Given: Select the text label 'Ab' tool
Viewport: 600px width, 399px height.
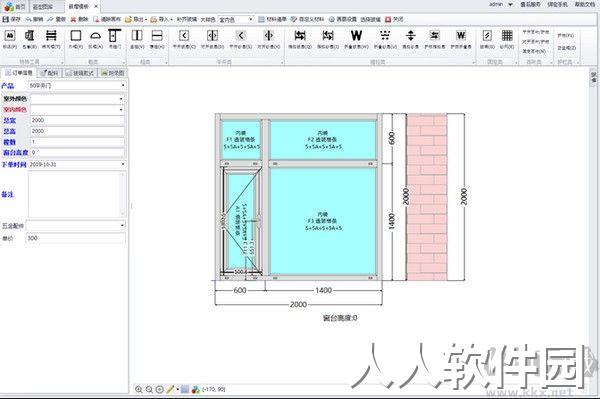Looking at the screenshot, I should point(10,36).
